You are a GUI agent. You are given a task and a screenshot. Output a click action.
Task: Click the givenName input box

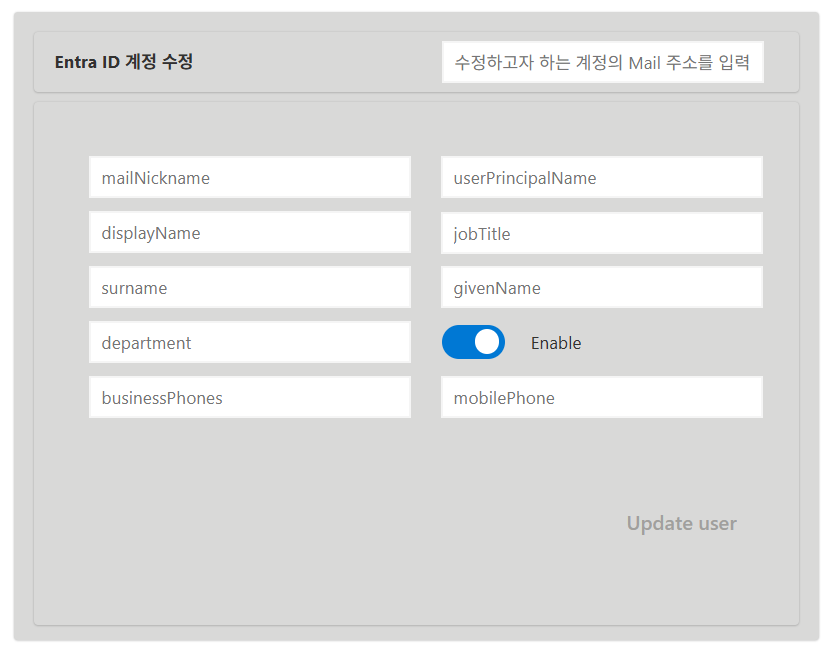point(602,287)
